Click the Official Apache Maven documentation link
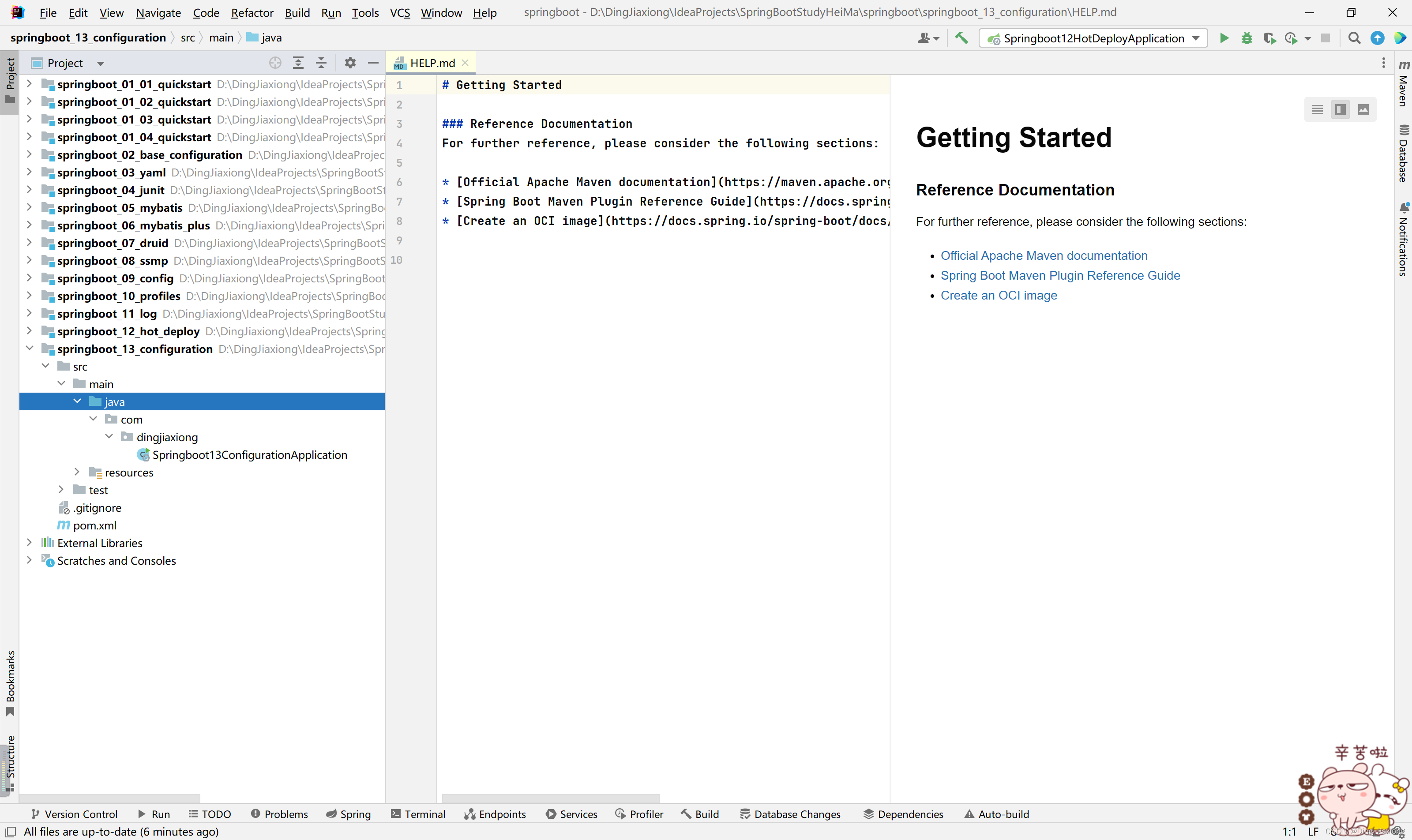The width and height of the screenshot is (1412, 840). [1044, 255]
